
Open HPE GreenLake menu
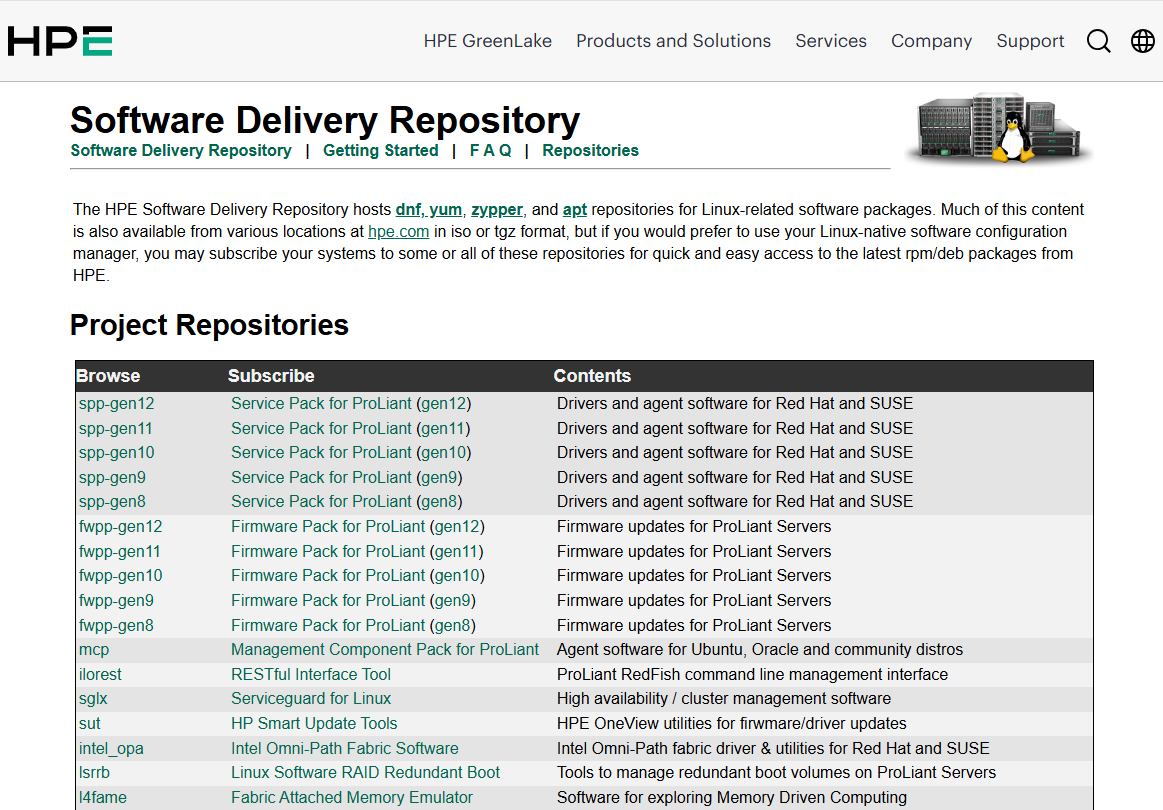(487, 41)
